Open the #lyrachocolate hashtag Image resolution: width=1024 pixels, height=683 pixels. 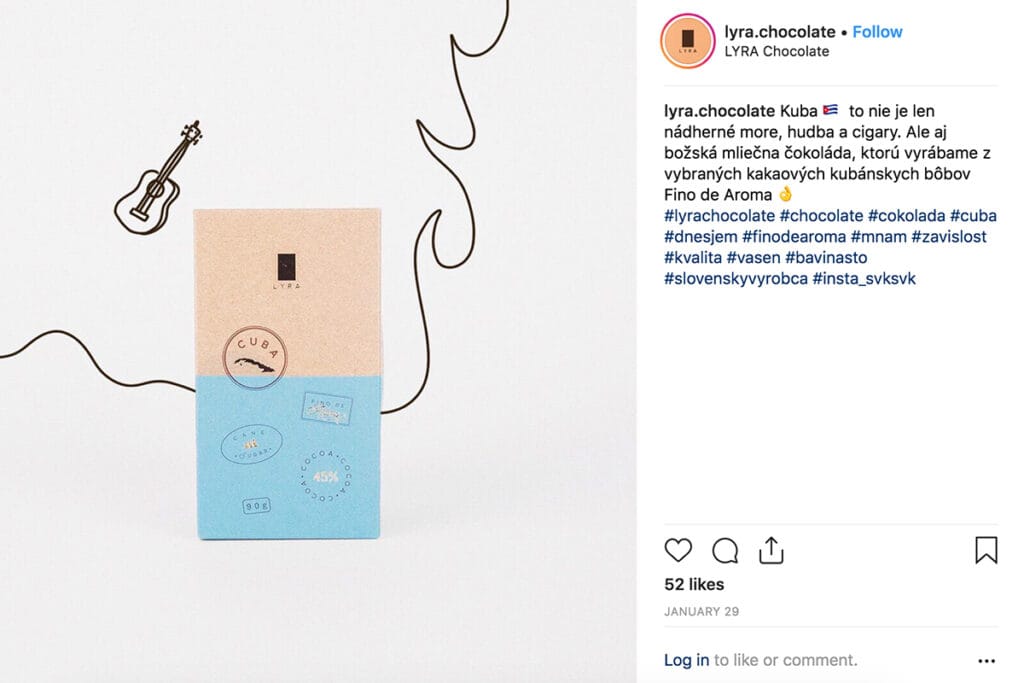719,215
